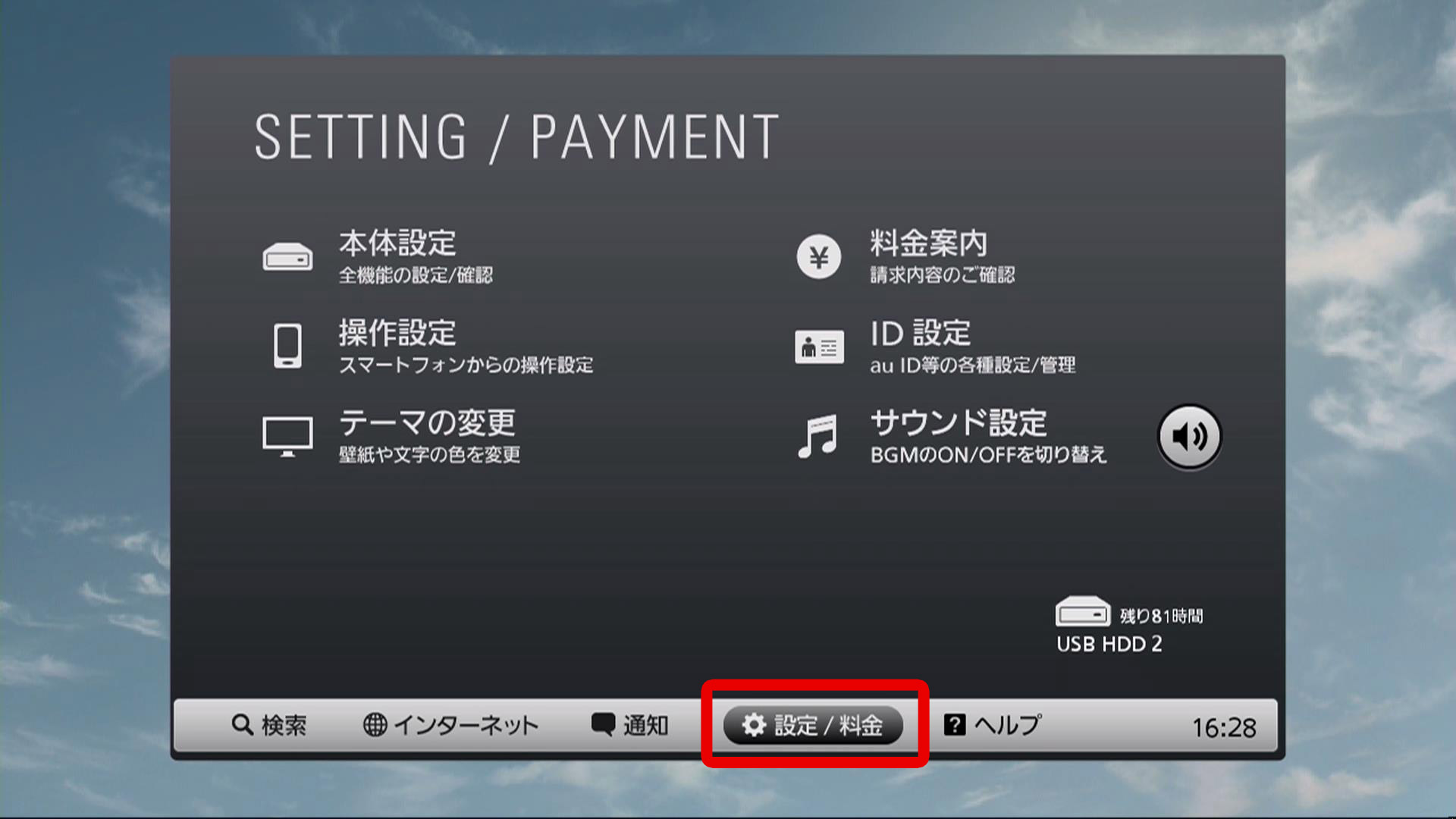Click the 本体設定 title text

pos(397,244)
